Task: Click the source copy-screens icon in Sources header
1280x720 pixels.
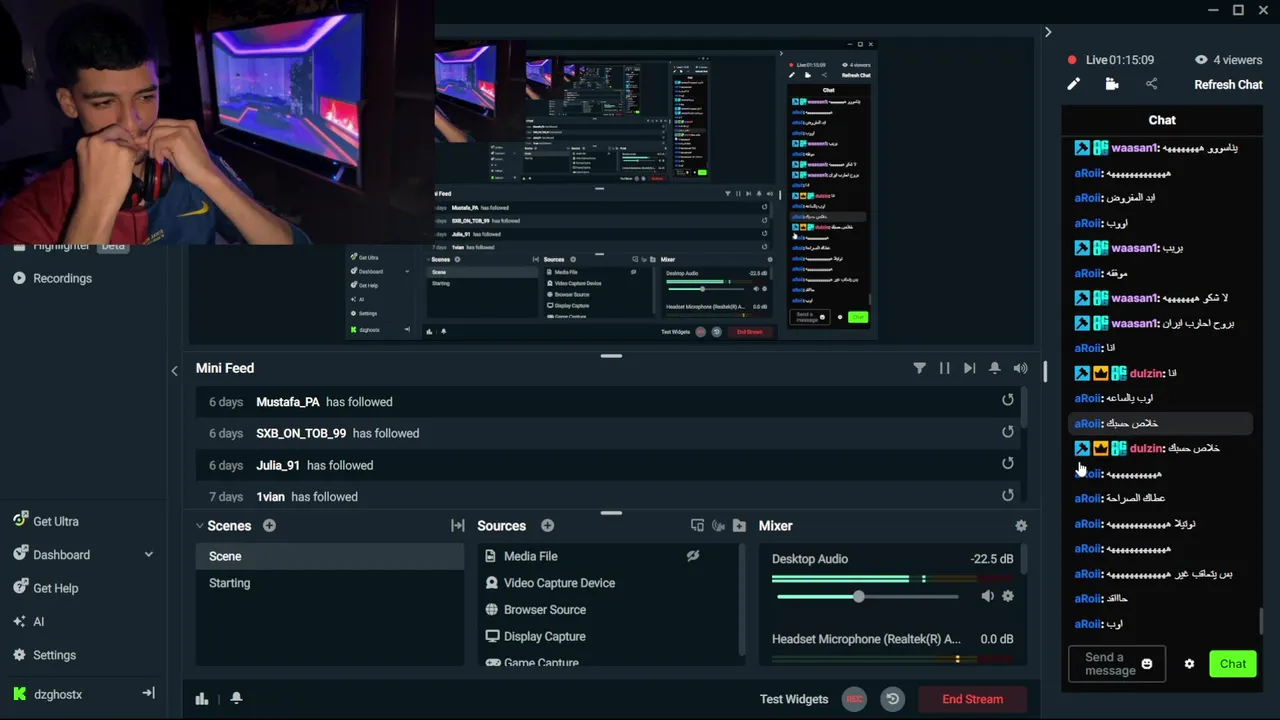Action: (697, 526)
